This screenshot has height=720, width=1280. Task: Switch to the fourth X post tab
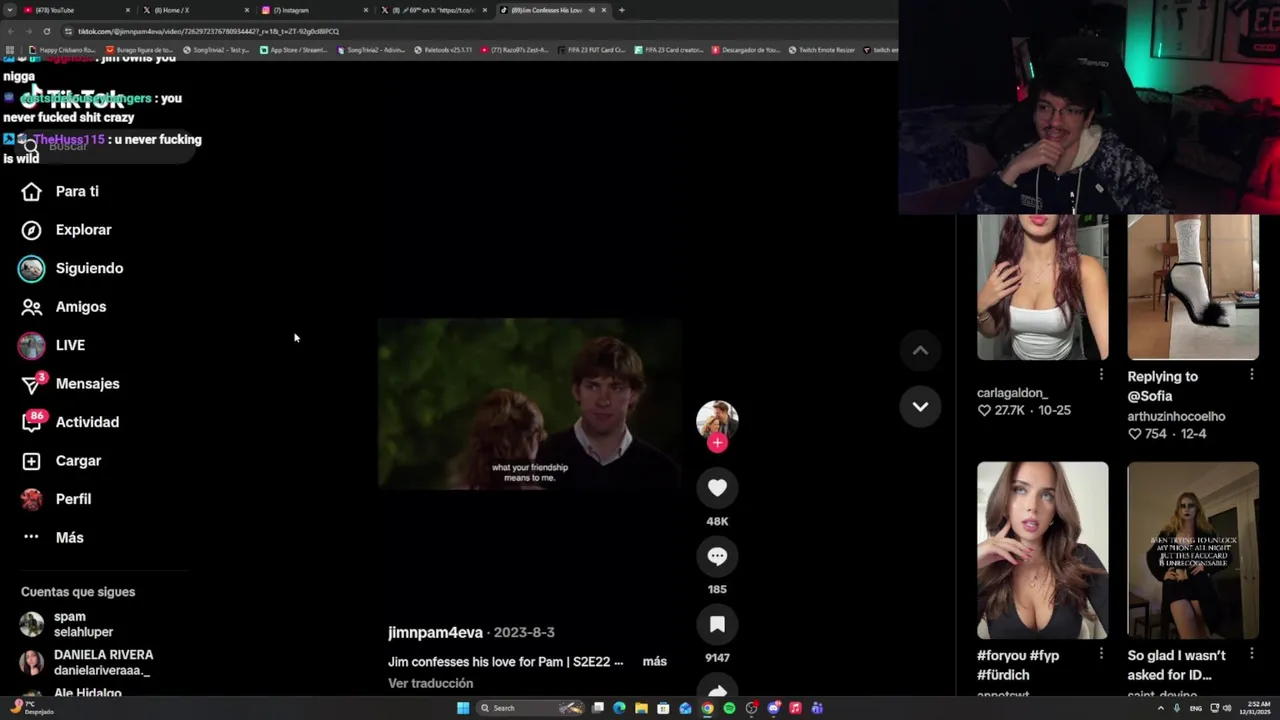coord(434,10)
